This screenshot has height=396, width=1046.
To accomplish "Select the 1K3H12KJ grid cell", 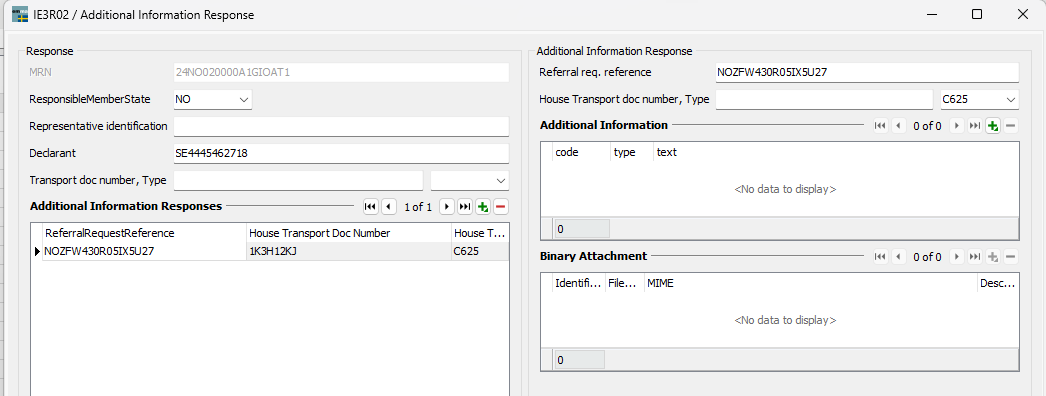I will (x=348, y=251).
